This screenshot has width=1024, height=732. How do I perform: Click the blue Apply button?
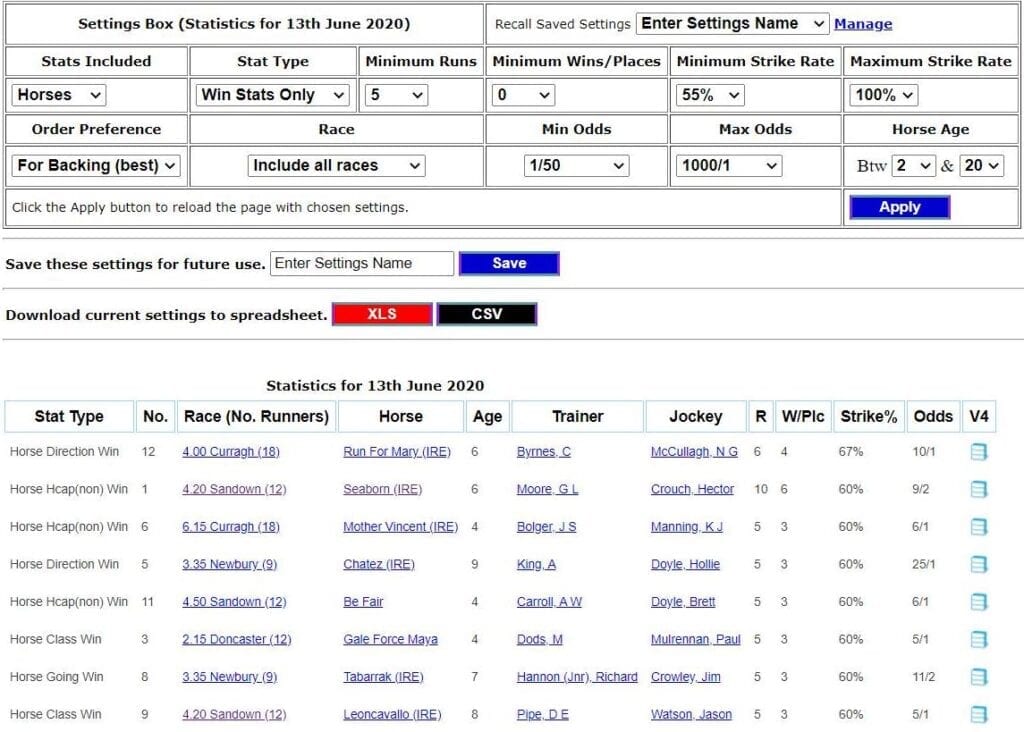899,207
